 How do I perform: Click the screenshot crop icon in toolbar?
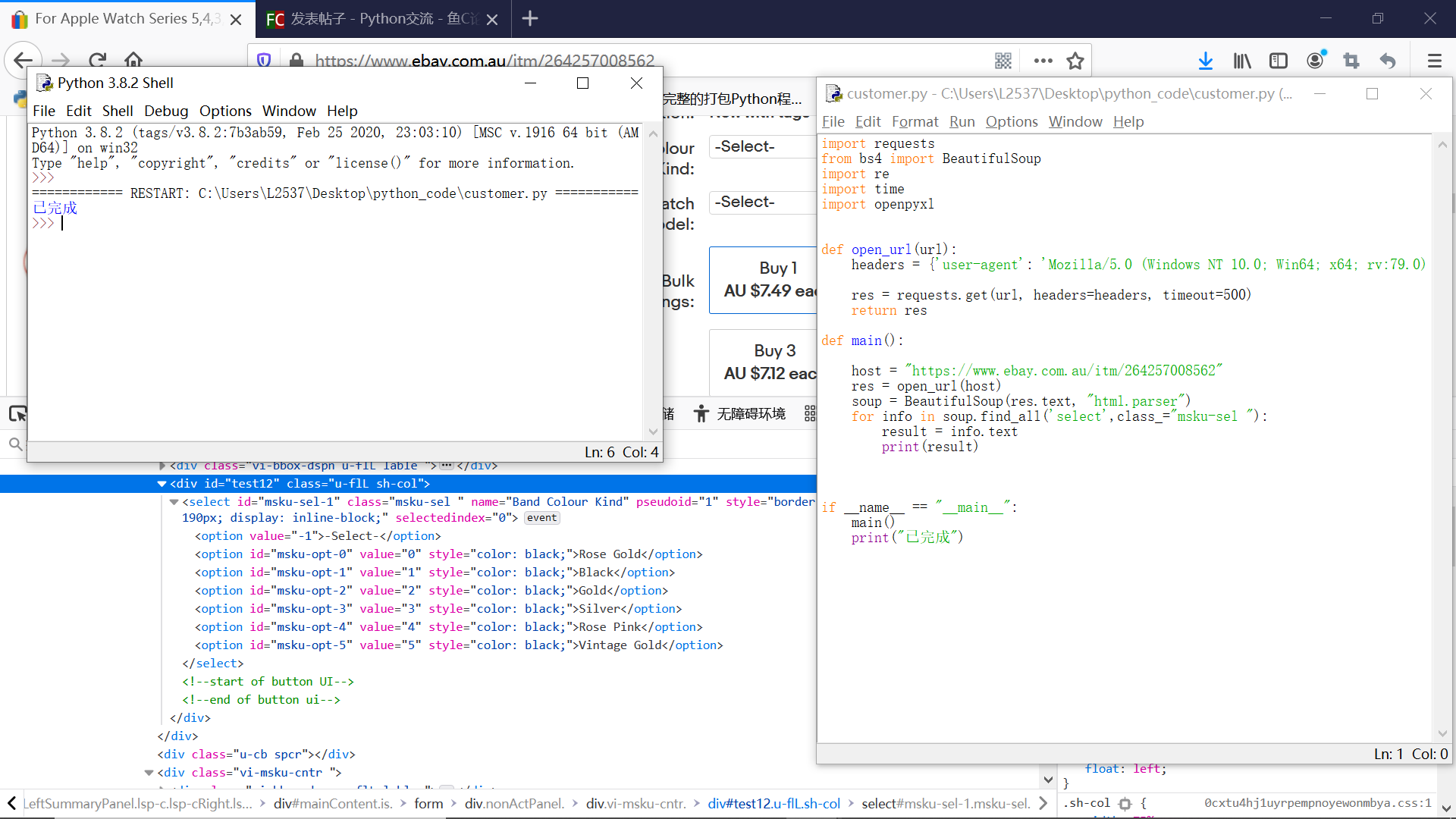pyautogui.click(x=1351, y=61)
